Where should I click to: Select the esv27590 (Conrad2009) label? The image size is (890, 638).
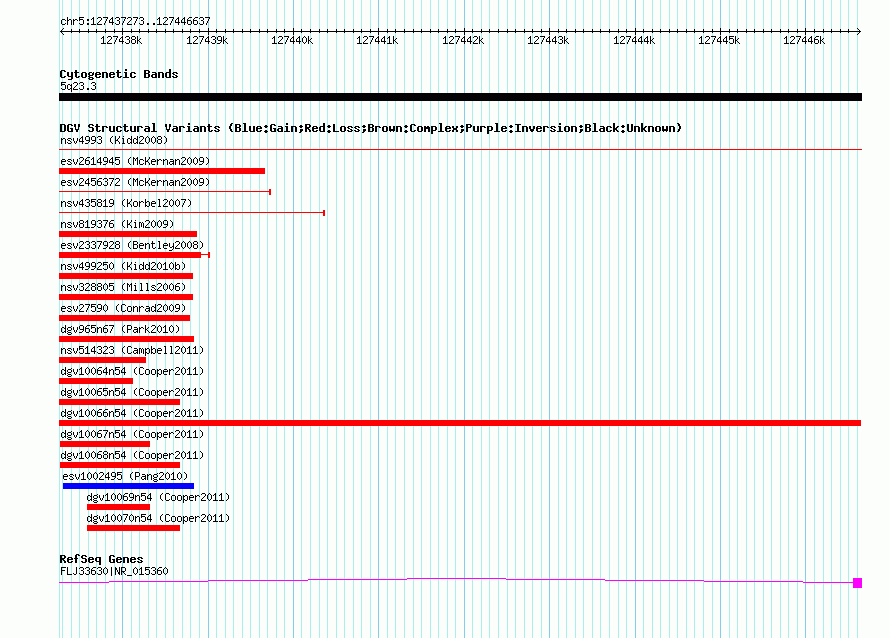click(123, 308)
